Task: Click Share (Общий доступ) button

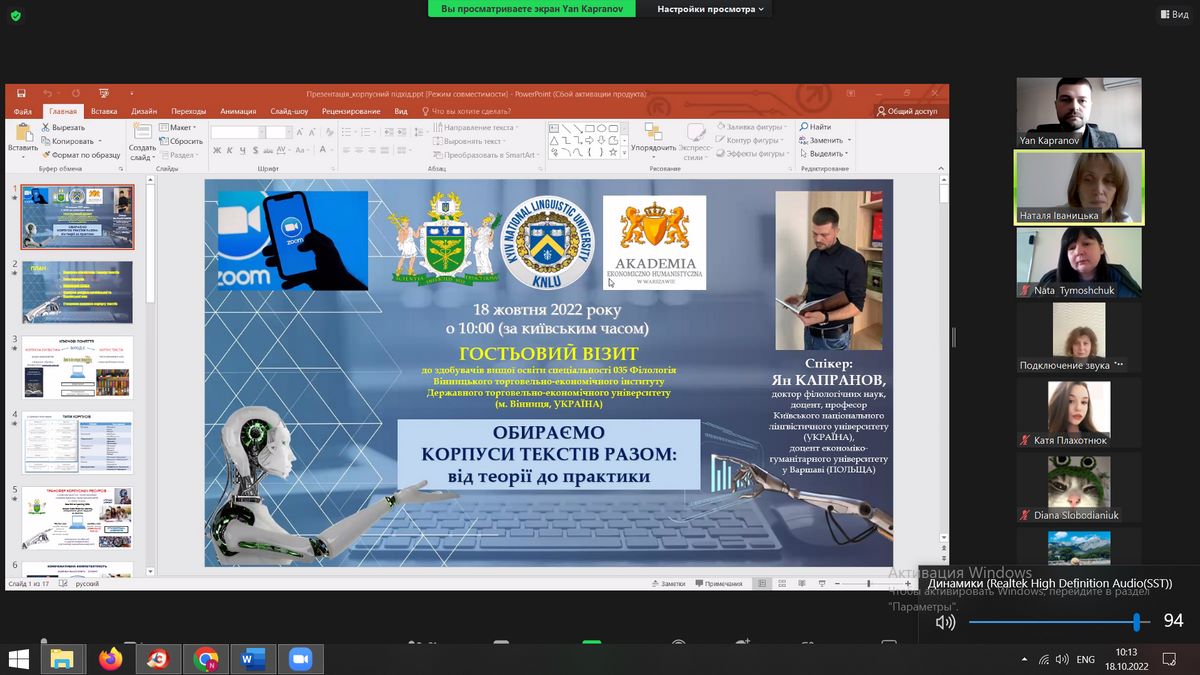Action: [x=906, y=111]
